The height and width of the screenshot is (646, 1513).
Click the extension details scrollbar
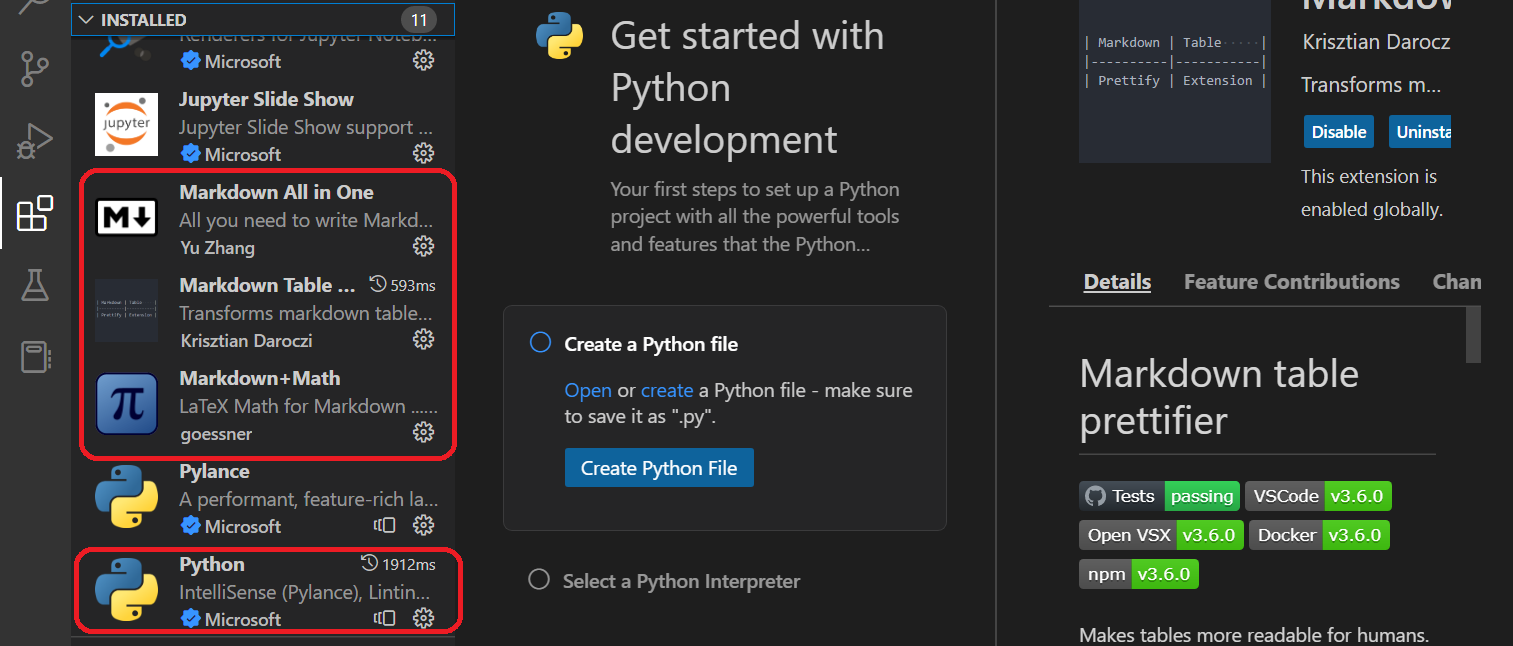coord(1473,335)
